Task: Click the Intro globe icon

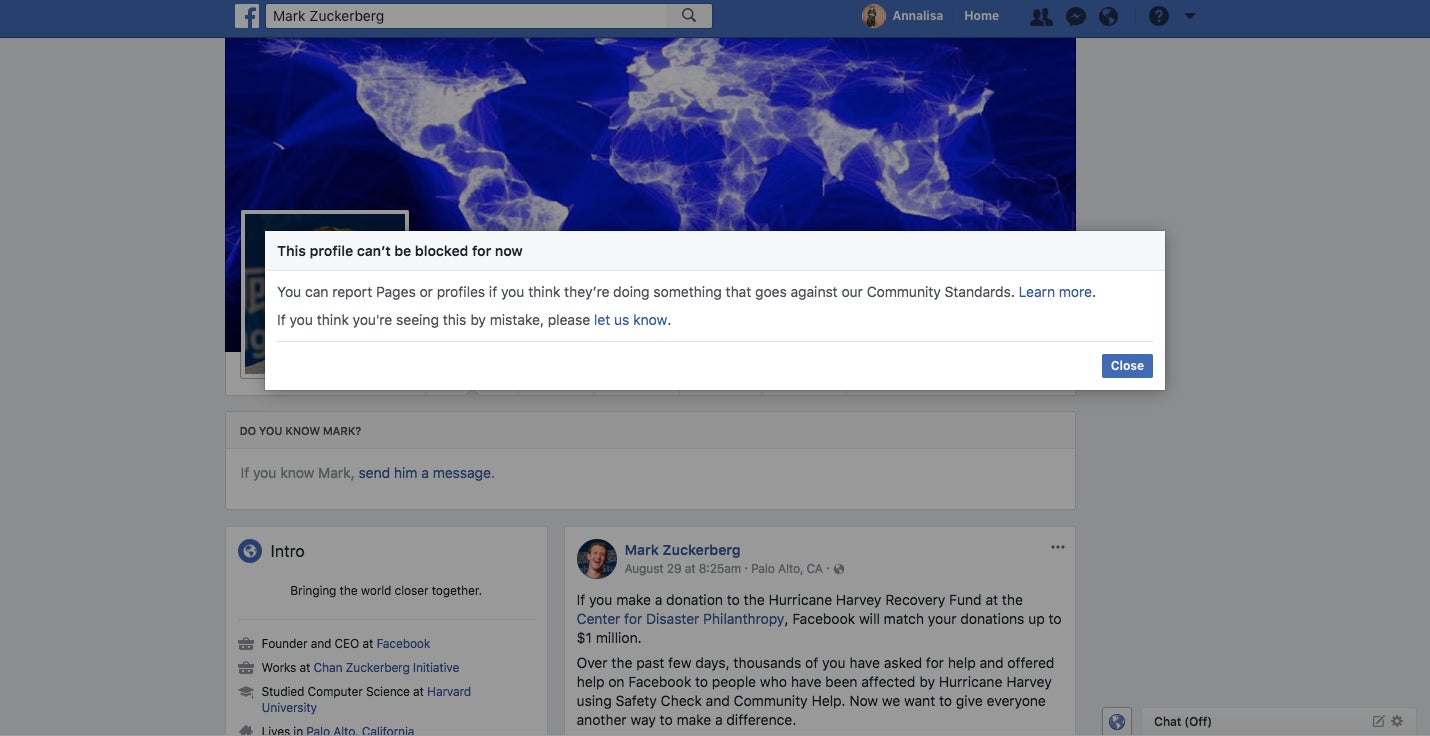Action: pyautogui.click(x=250, y=551)
